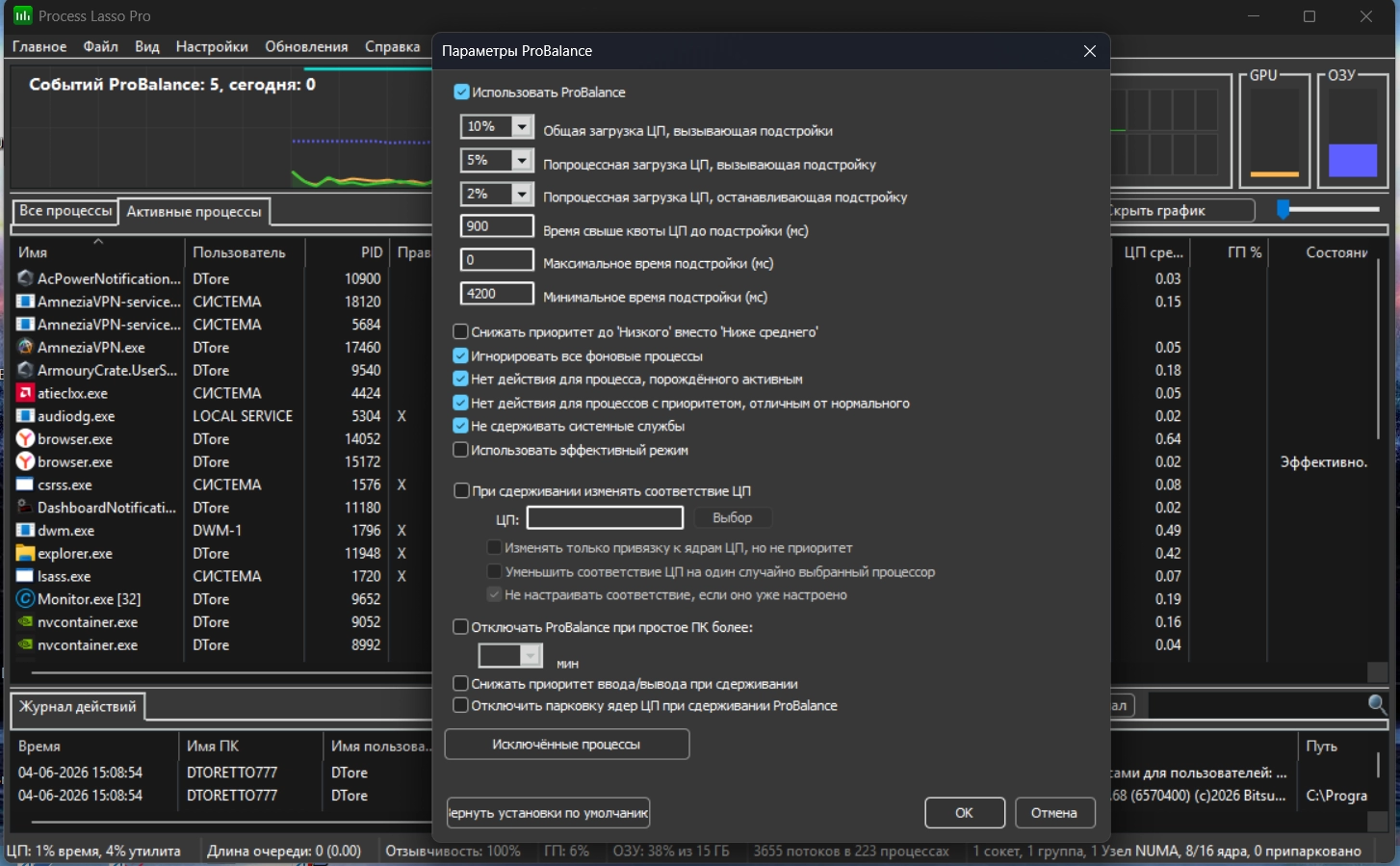Click the time-over-quota field containing 900
The width and height of the screenshot is (1400, 866).
[x=497, y=226]
